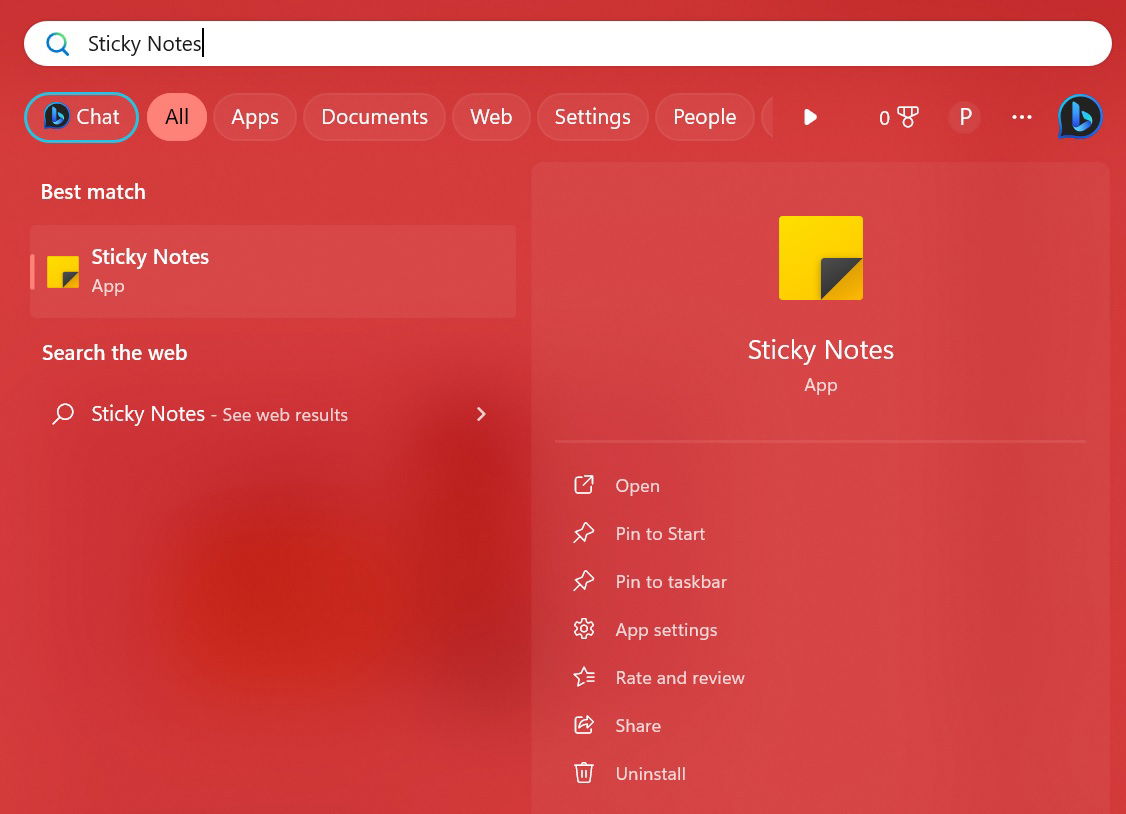
Task: Click the small Sticky Notes icon in results
Action: [63, 272]
